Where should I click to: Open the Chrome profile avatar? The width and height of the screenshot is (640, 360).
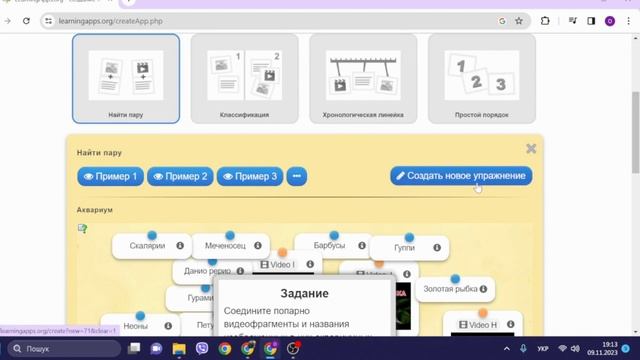click(x=610, y=21)
